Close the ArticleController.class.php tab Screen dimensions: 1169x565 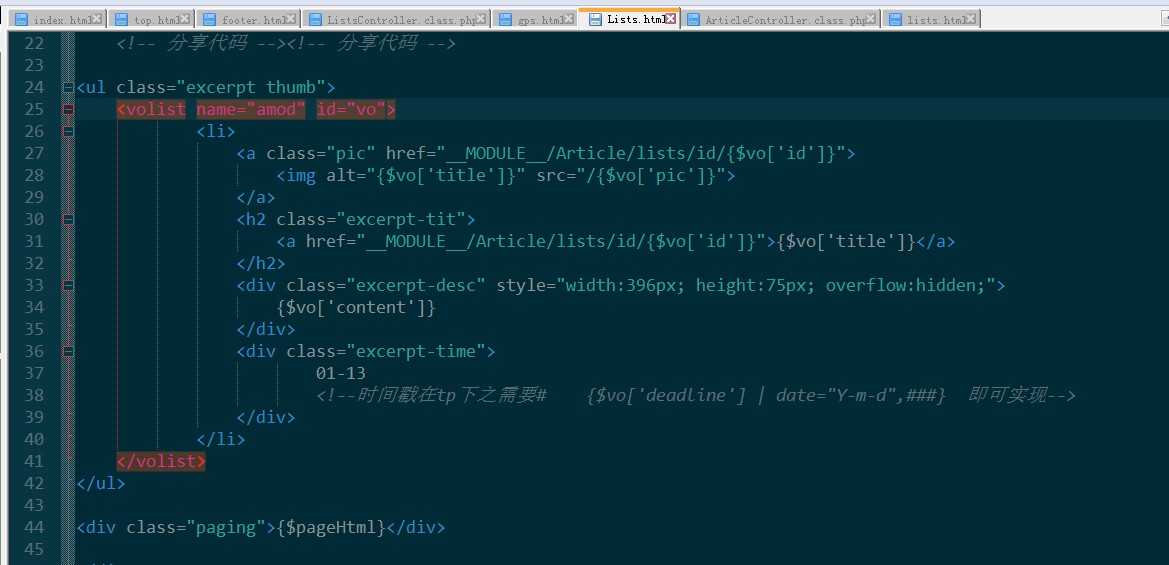point(872,19)
